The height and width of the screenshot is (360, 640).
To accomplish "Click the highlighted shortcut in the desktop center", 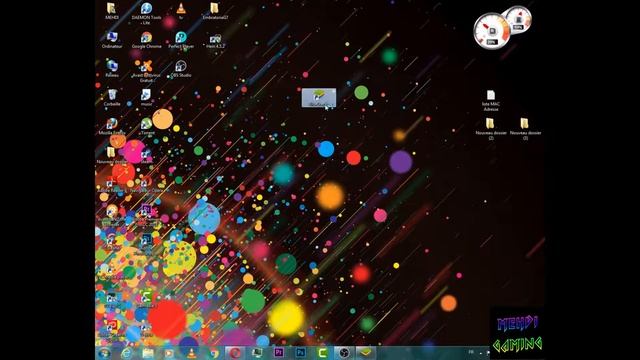I will [319, 98].
